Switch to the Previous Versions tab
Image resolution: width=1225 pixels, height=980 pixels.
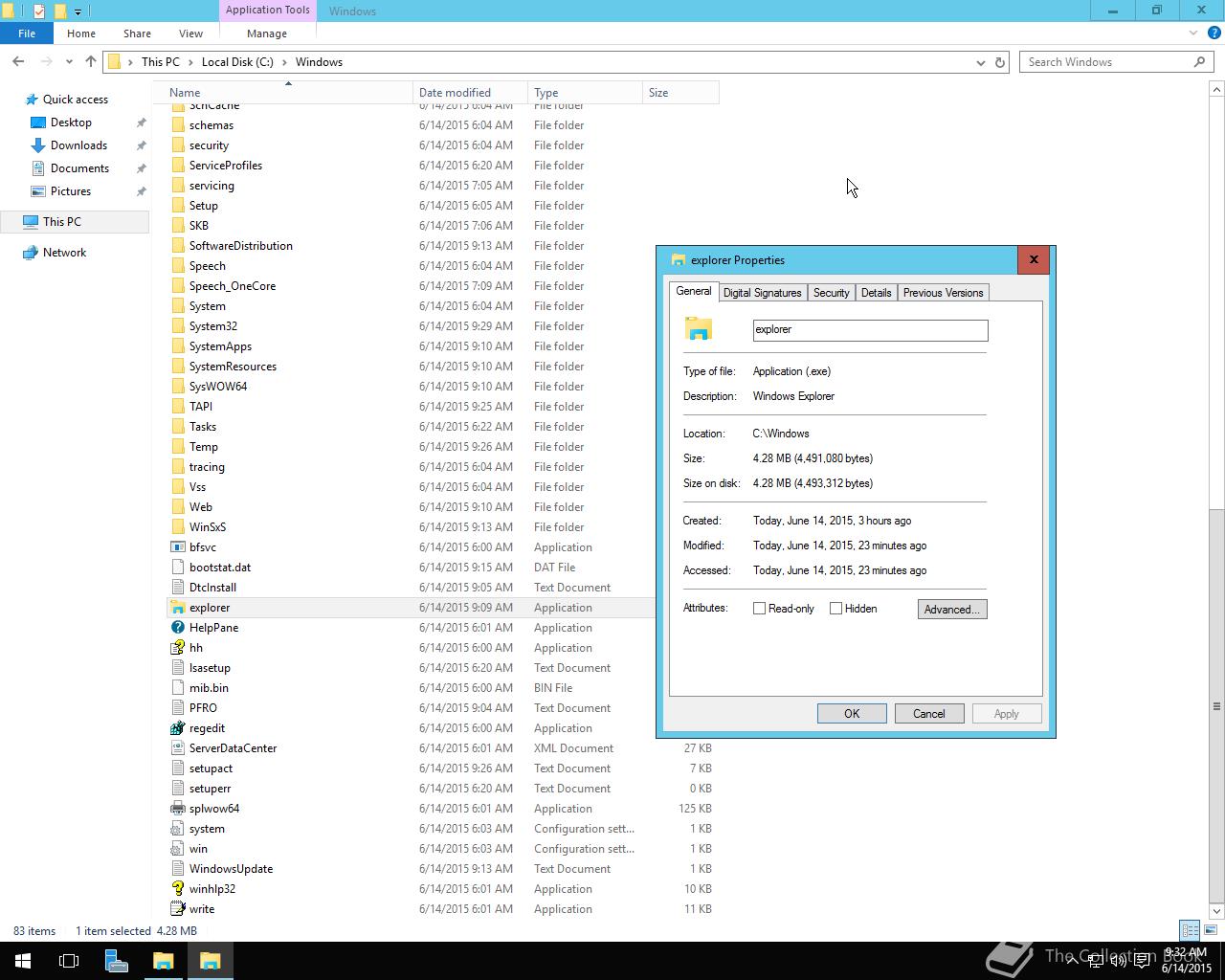point(943,293)
